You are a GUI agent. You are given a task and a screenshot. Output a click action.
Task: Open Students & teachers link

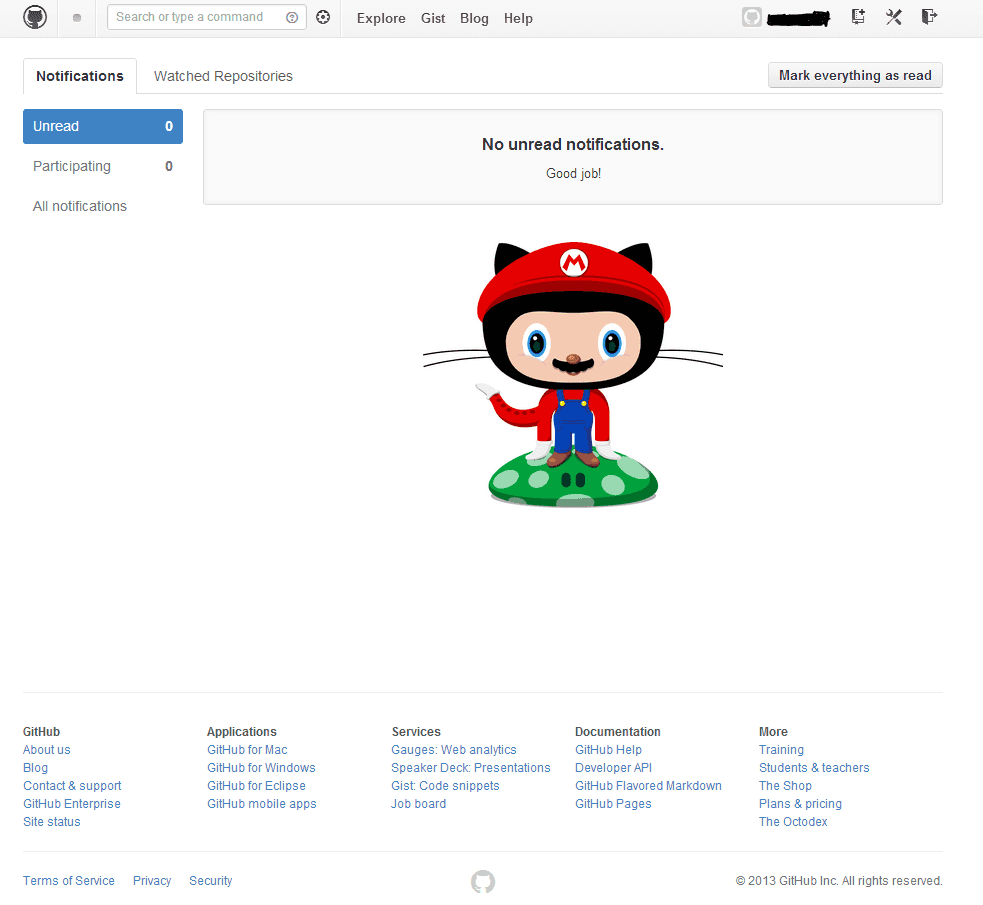(x=814, y=768)
